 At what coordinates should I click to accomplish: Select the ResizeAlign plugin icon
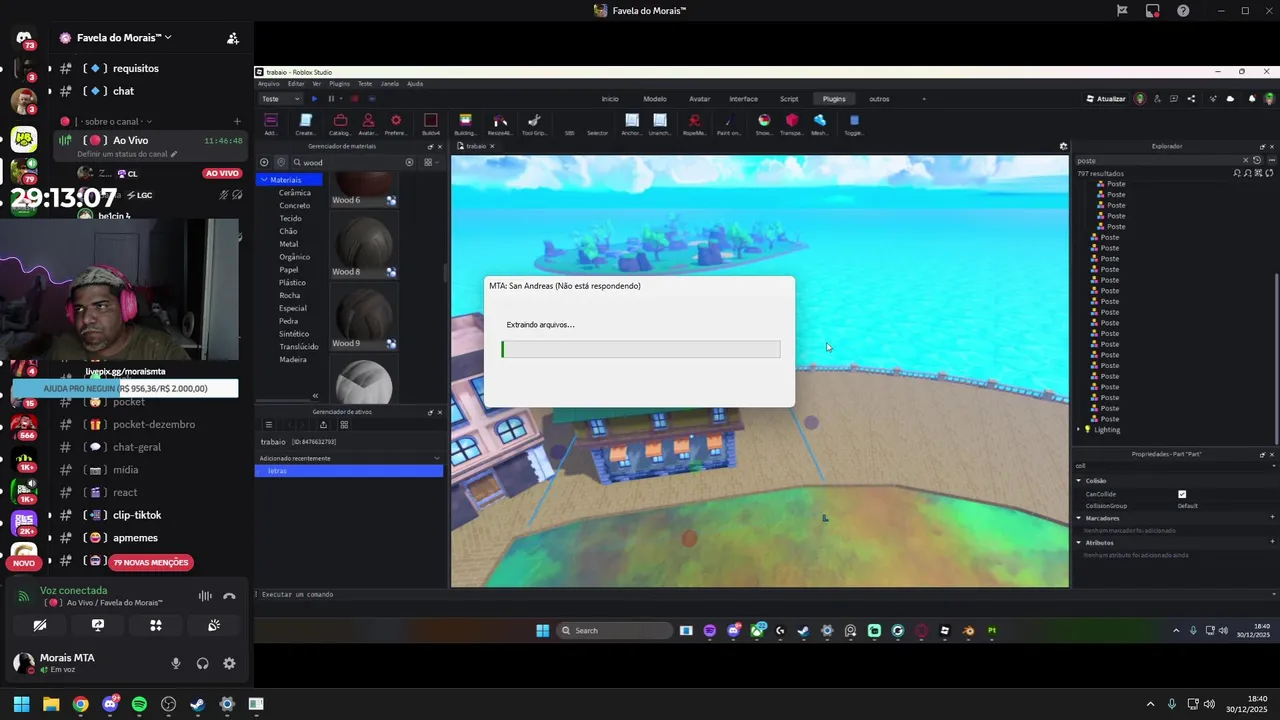pos(498,121)
